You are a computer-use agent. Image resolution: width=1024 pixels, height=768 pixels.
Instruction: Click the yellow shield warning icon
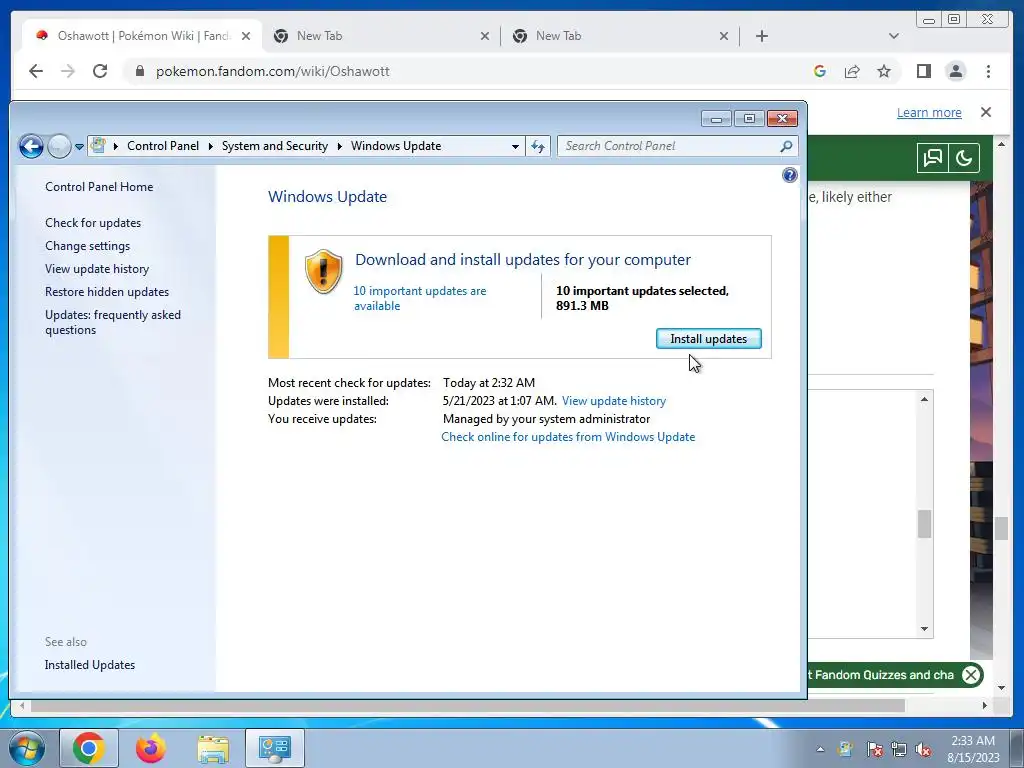tap(323, 271)
